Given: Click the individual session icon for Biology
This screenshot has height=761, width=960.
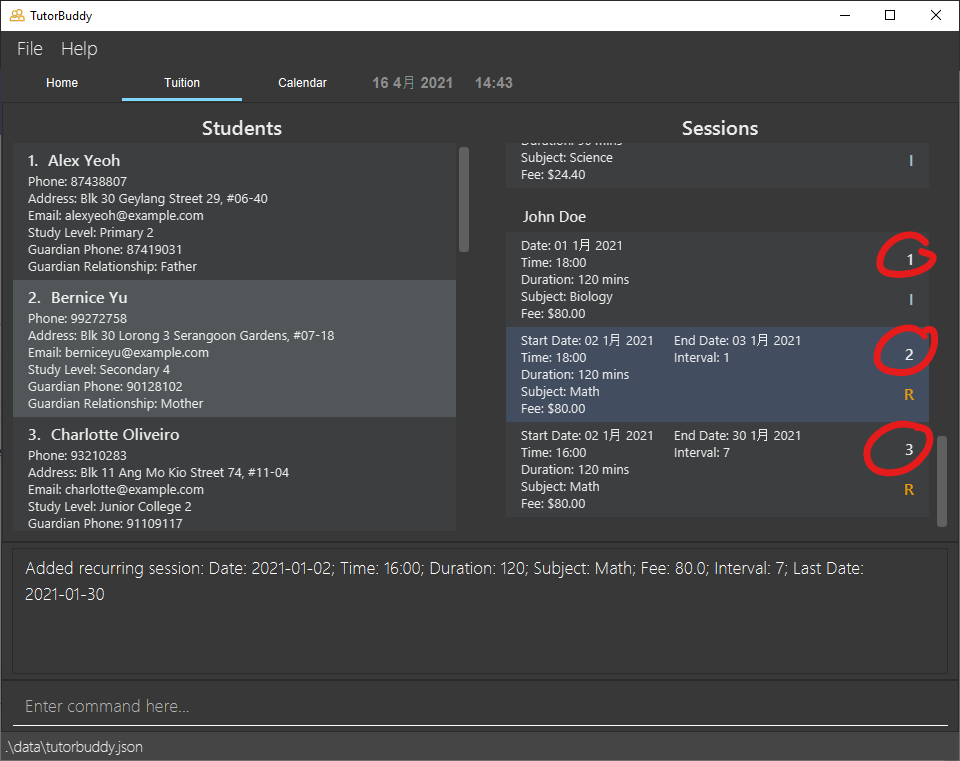Looking at the screenshot, I should pos(911,299).
